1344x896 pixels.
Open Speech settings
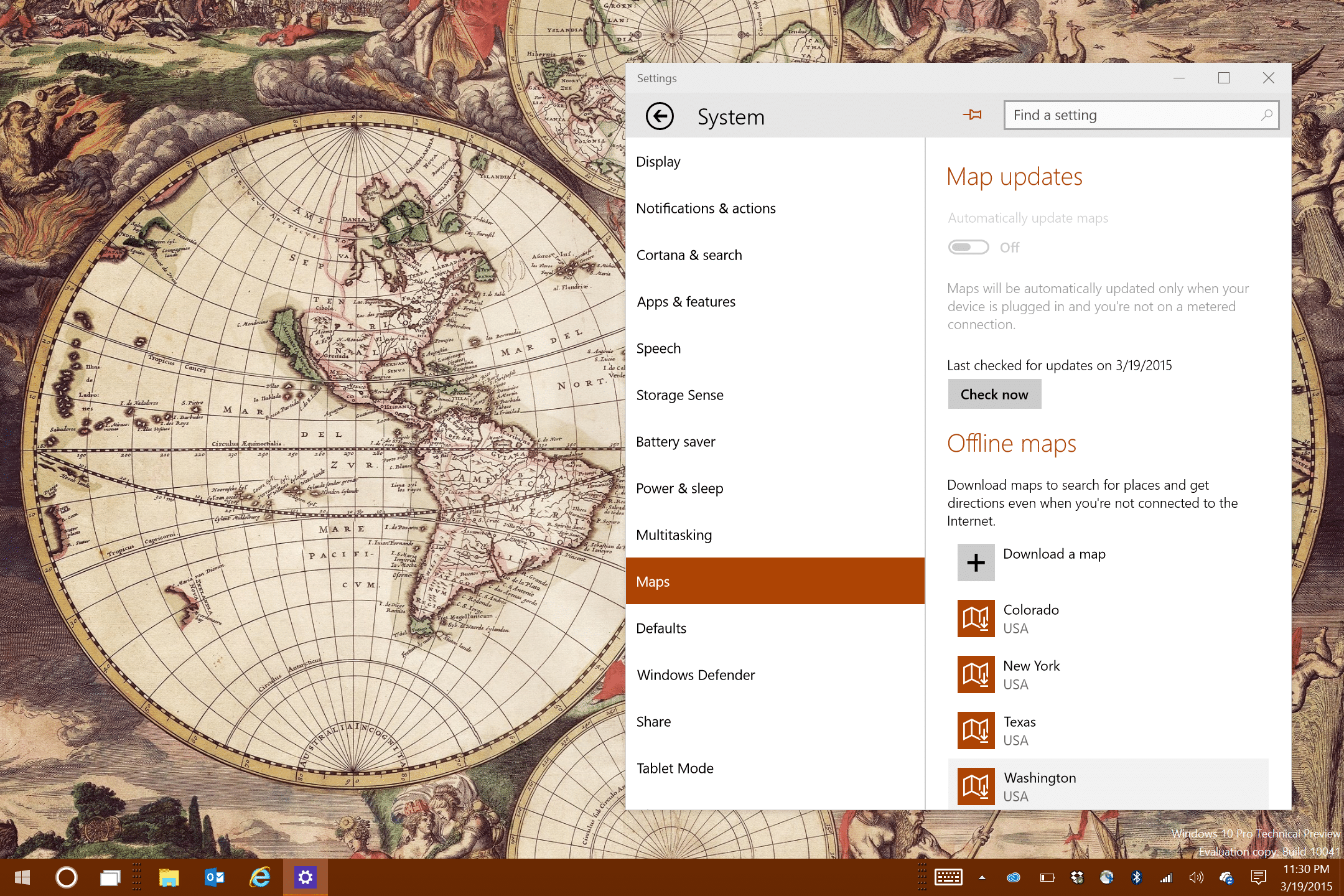[775, 348]
